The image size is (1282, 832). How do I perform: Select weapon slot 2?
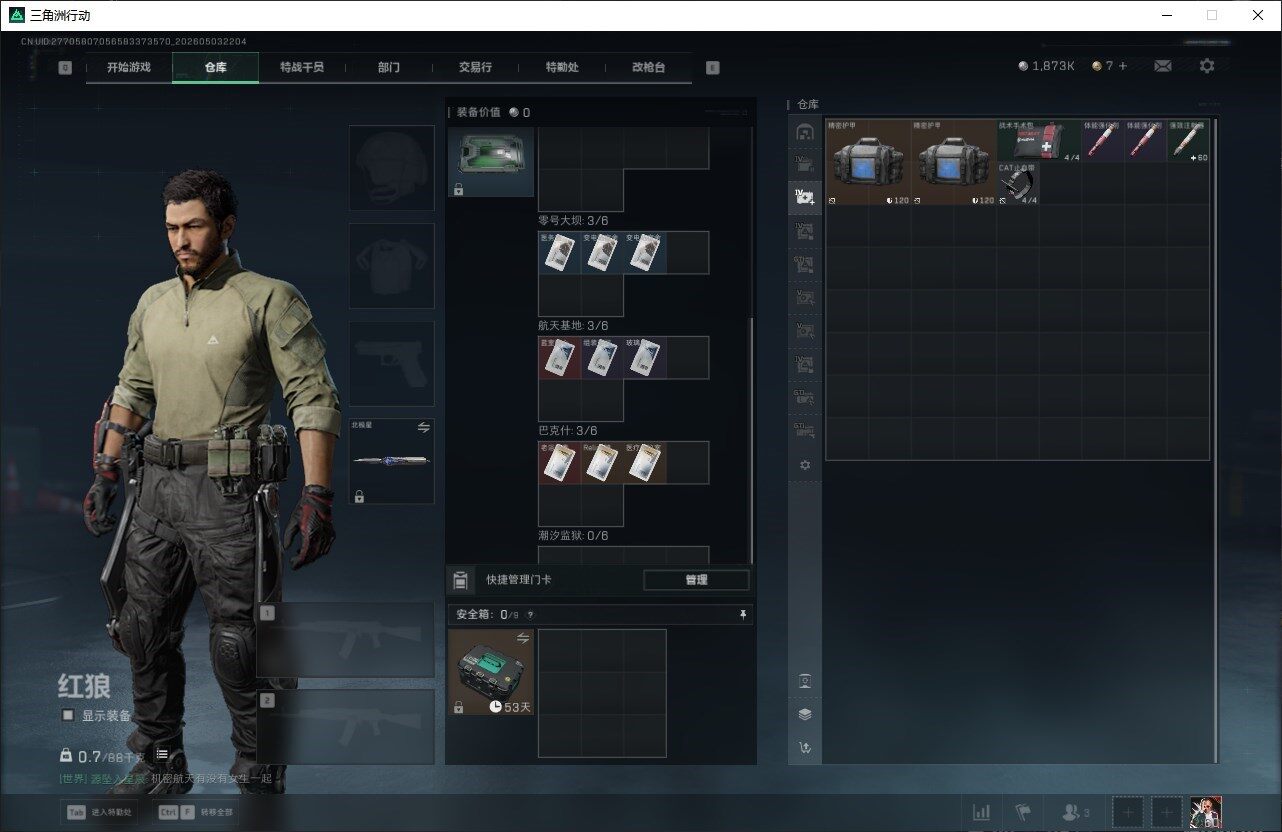click(346, 727)
